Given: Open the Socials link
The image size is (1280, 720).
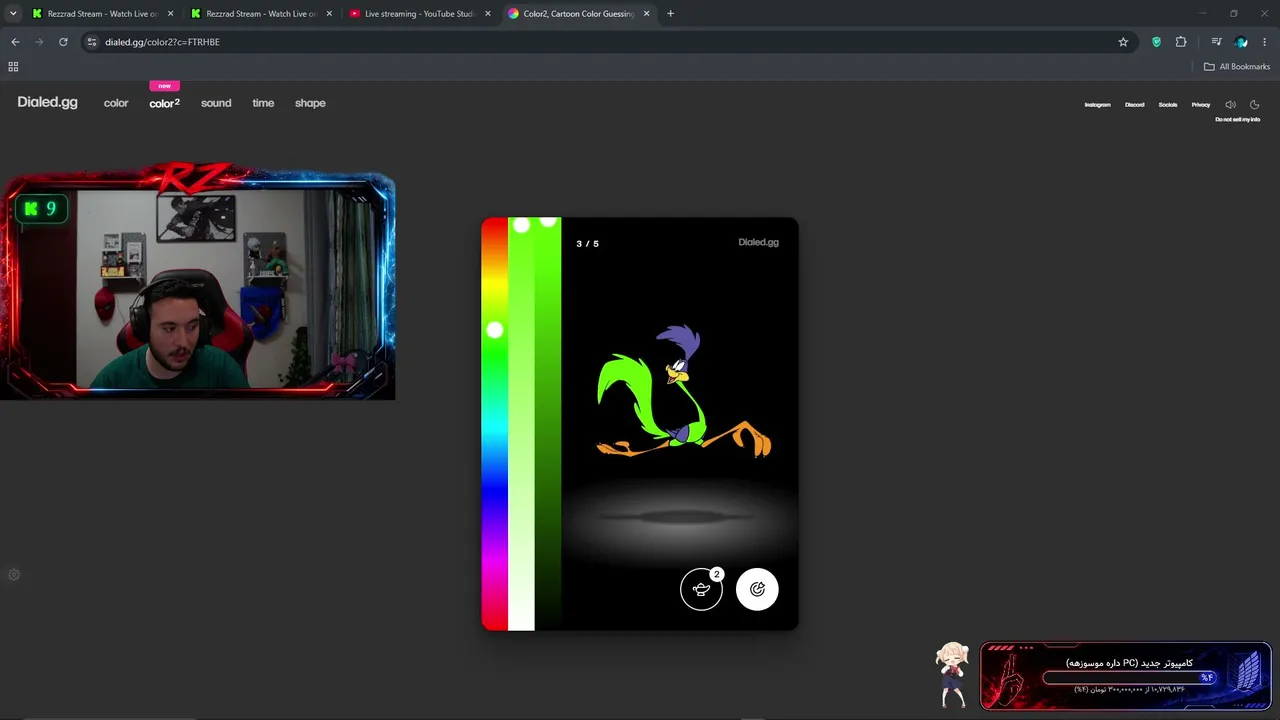Looking at the screenshot, I should pyautogui.click(x=1168, y=105).
